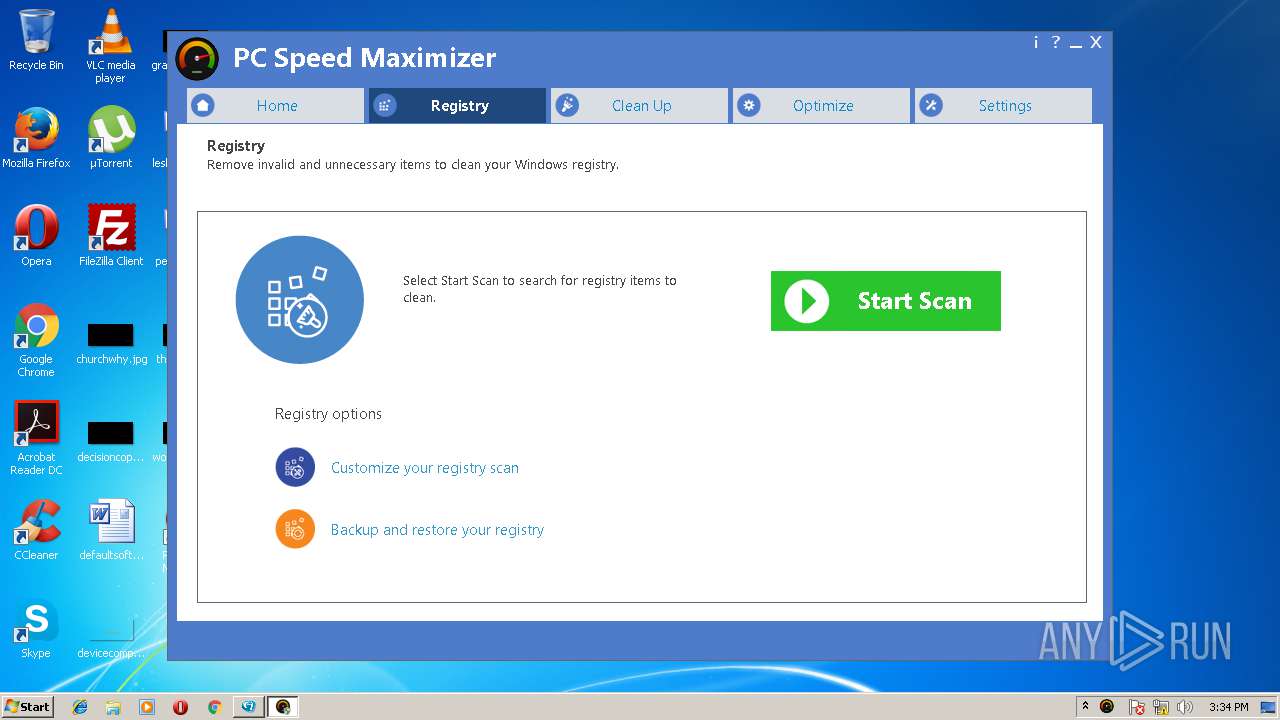Click the Chrome taskbar icon
This screenshot has height=720, width=1280.
tap(214, 707)
